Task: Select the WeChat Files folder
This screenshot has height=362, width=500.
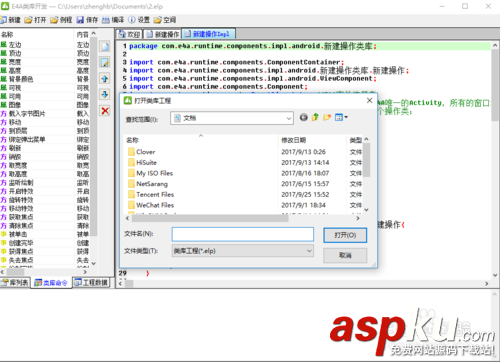Action: 151,205
